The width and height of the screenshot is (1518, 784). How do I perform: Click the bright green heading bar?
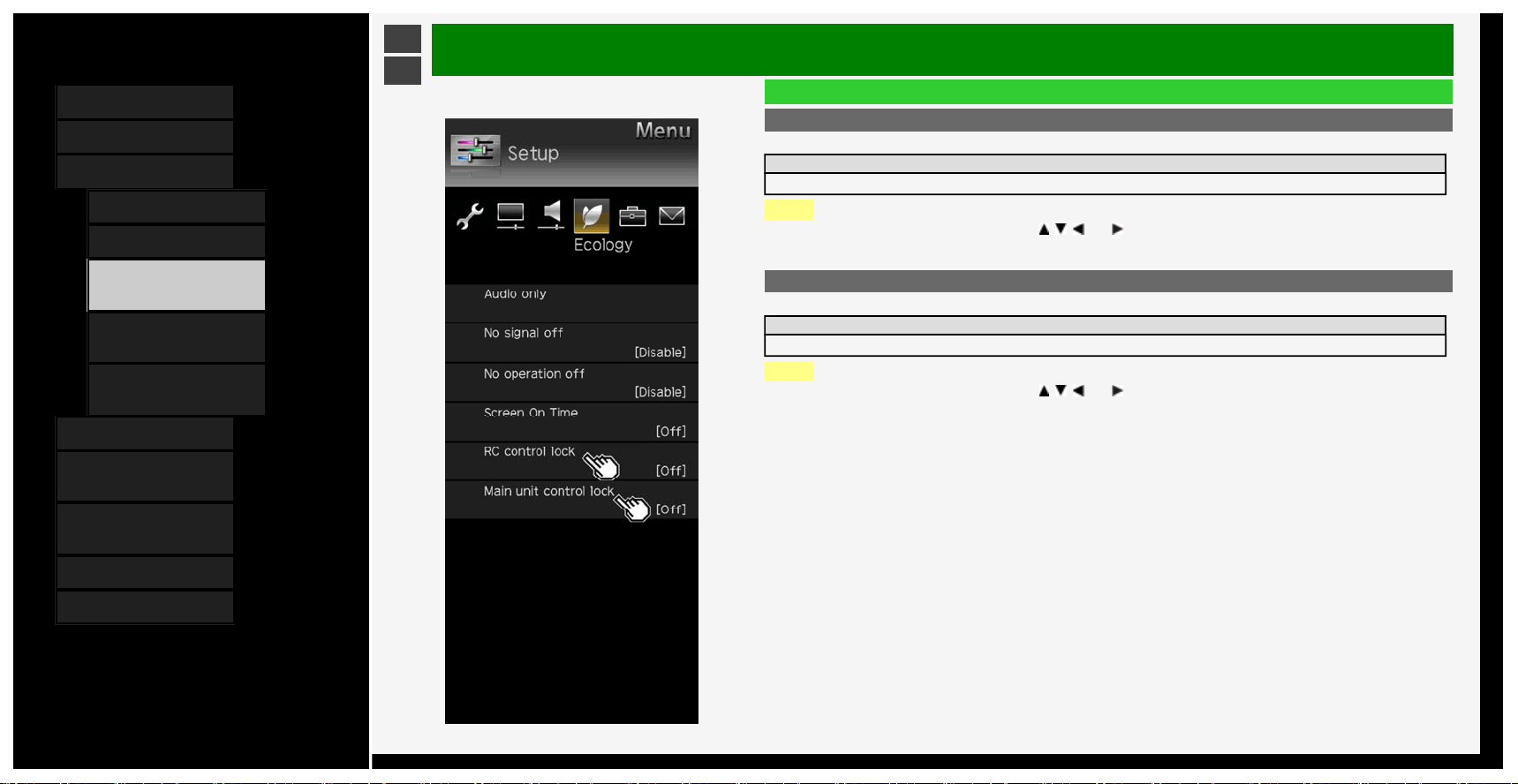tap(1108, 92)
